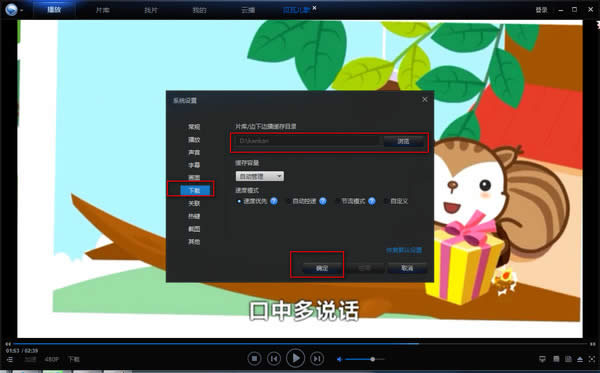Image resolution: width=600 pixels, height=373 pixels.
Task: Open the 缓存容量 dropdown showing 自动管理
Action: (x=260, y=176)
